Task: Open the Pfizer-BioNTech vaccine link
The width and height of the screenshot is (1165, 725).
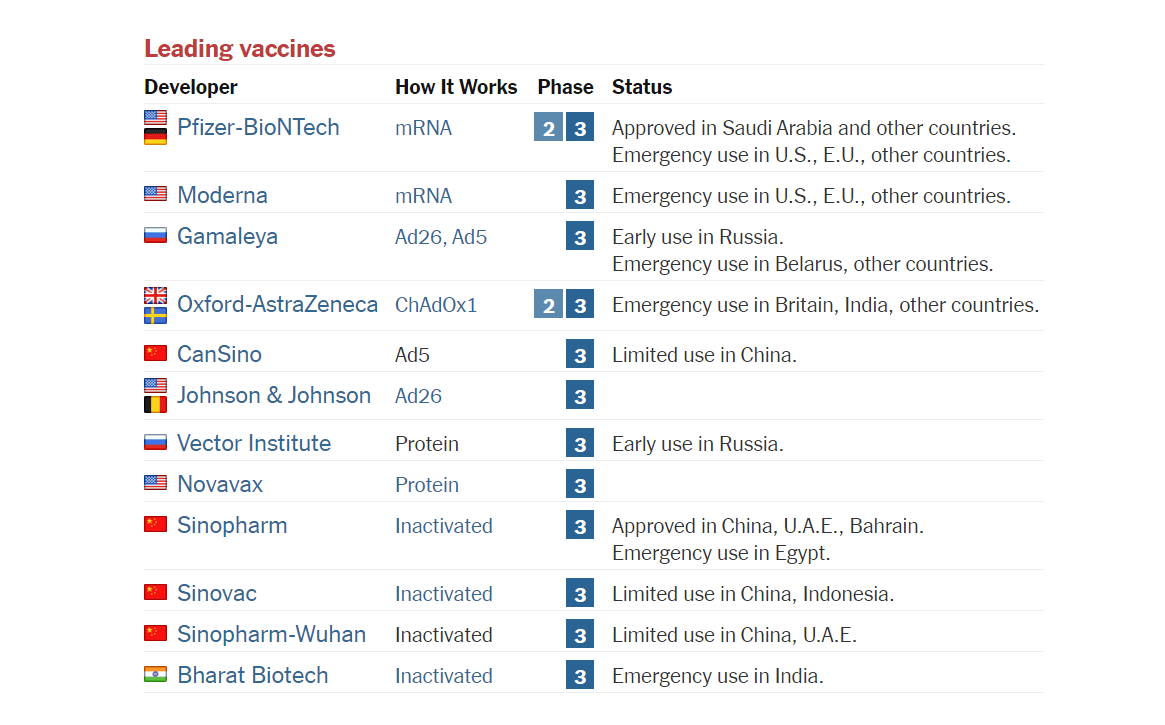Action: click(x=258, y=127)
